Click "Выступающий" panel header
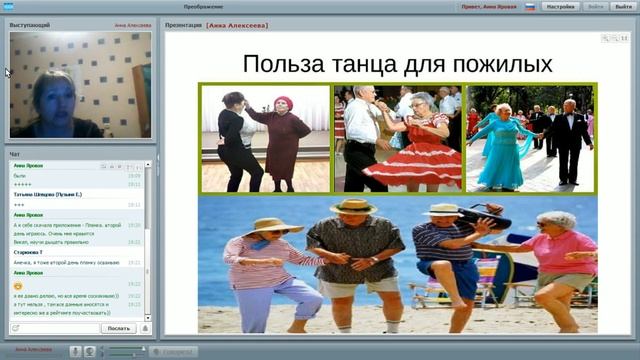This screenshot has width=640, height=360. (x=30, y=25)
